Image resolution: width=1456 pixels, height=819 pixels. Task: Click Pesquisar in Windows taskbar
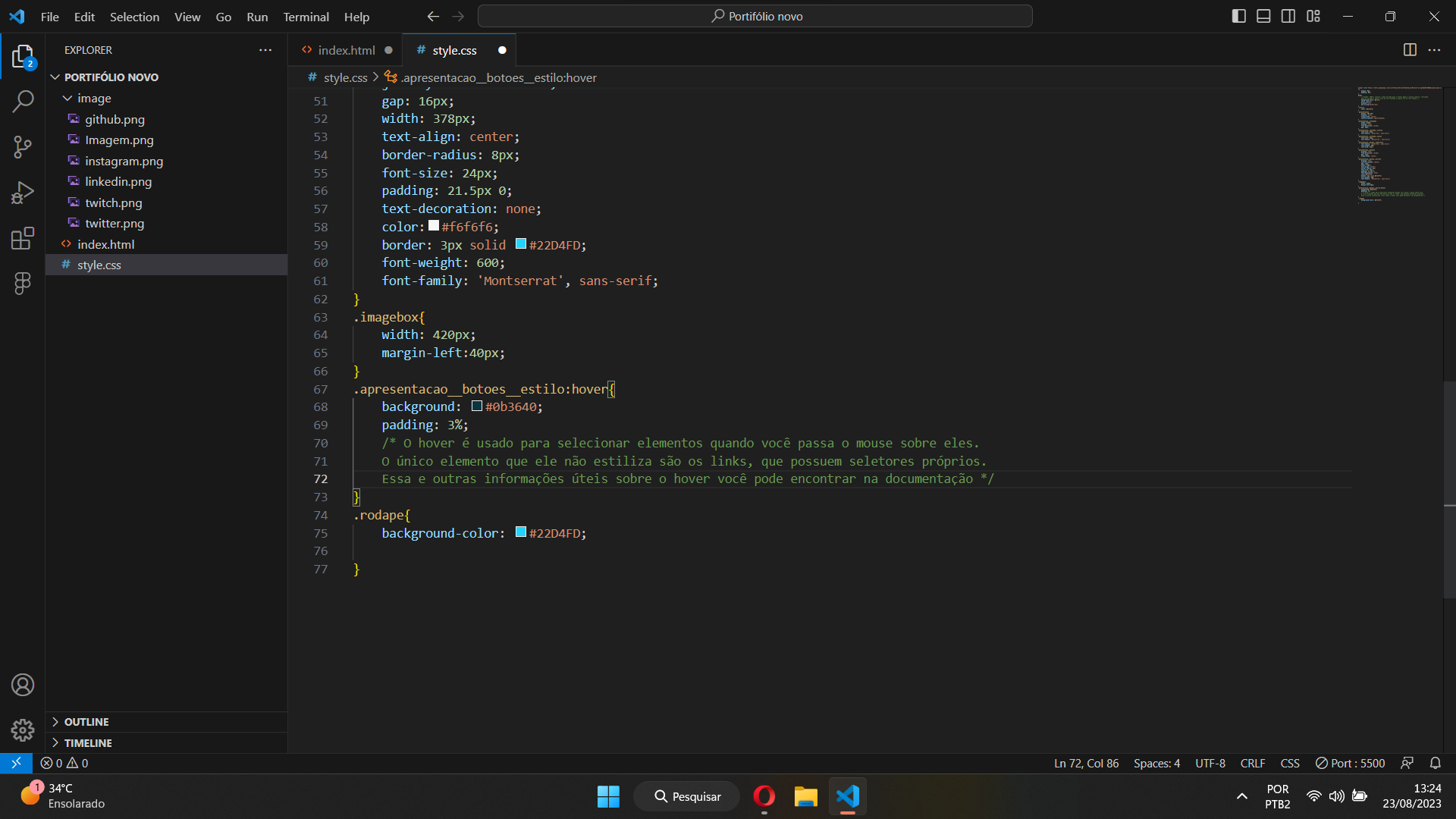(687, 796)
